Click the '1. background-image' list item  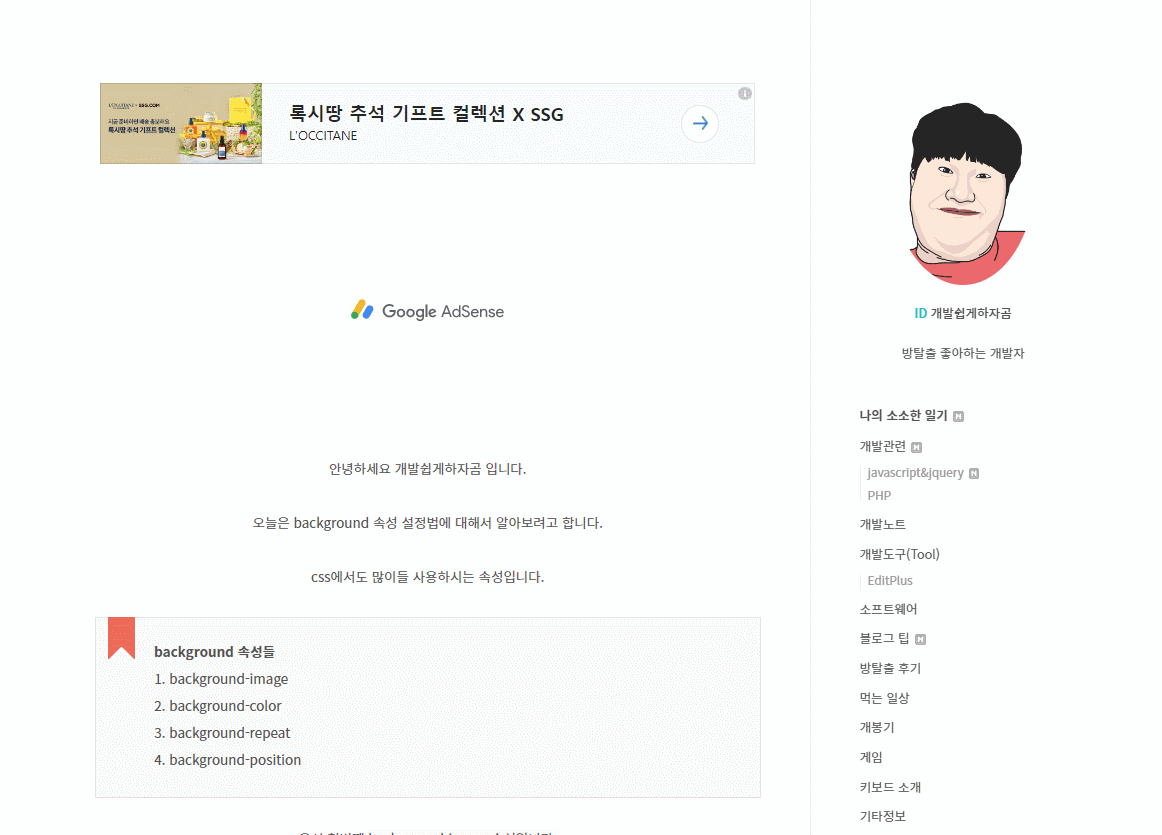(221, 679)
